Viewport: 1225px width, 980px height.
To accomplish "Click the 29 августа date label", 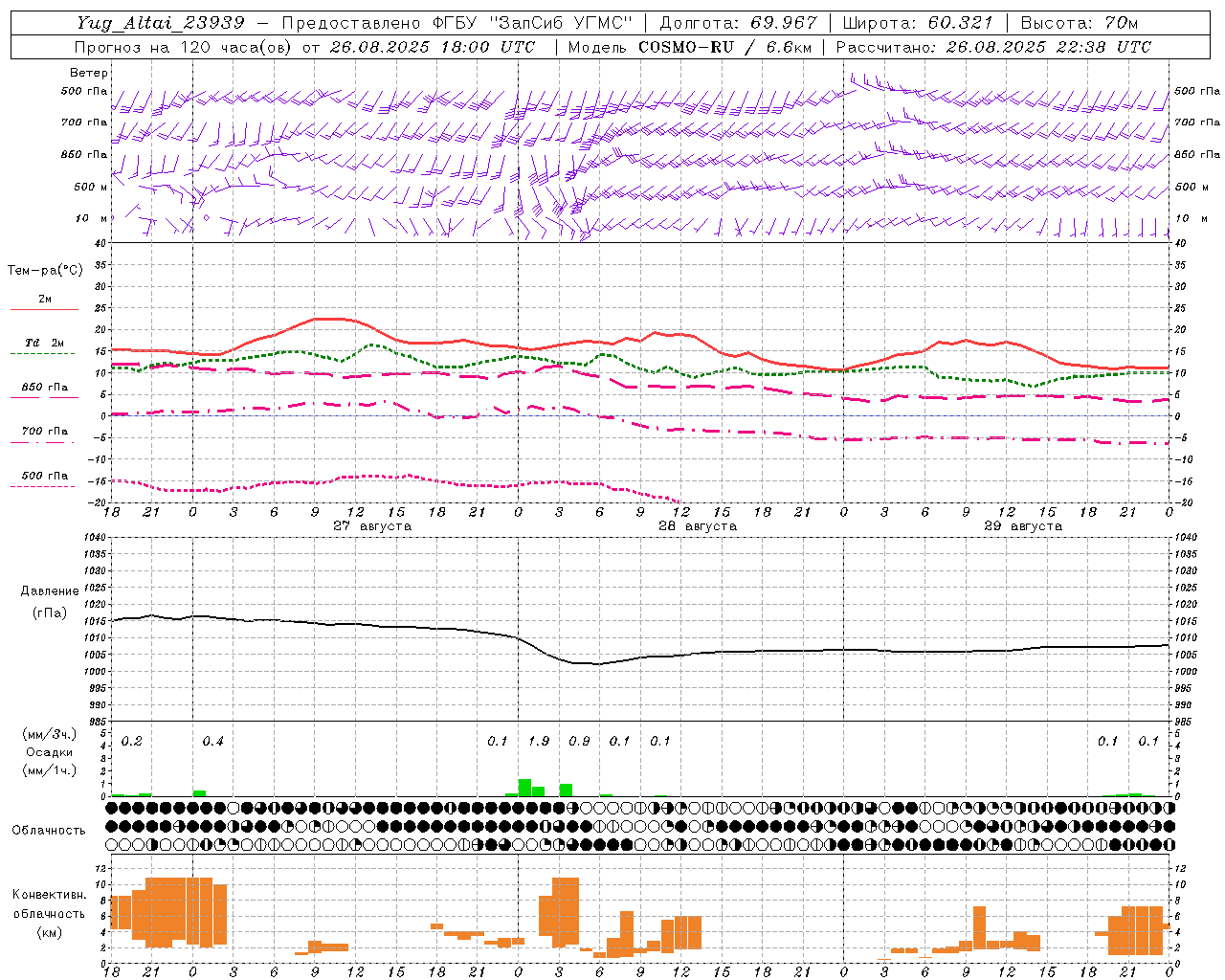I will (1023, 526).
